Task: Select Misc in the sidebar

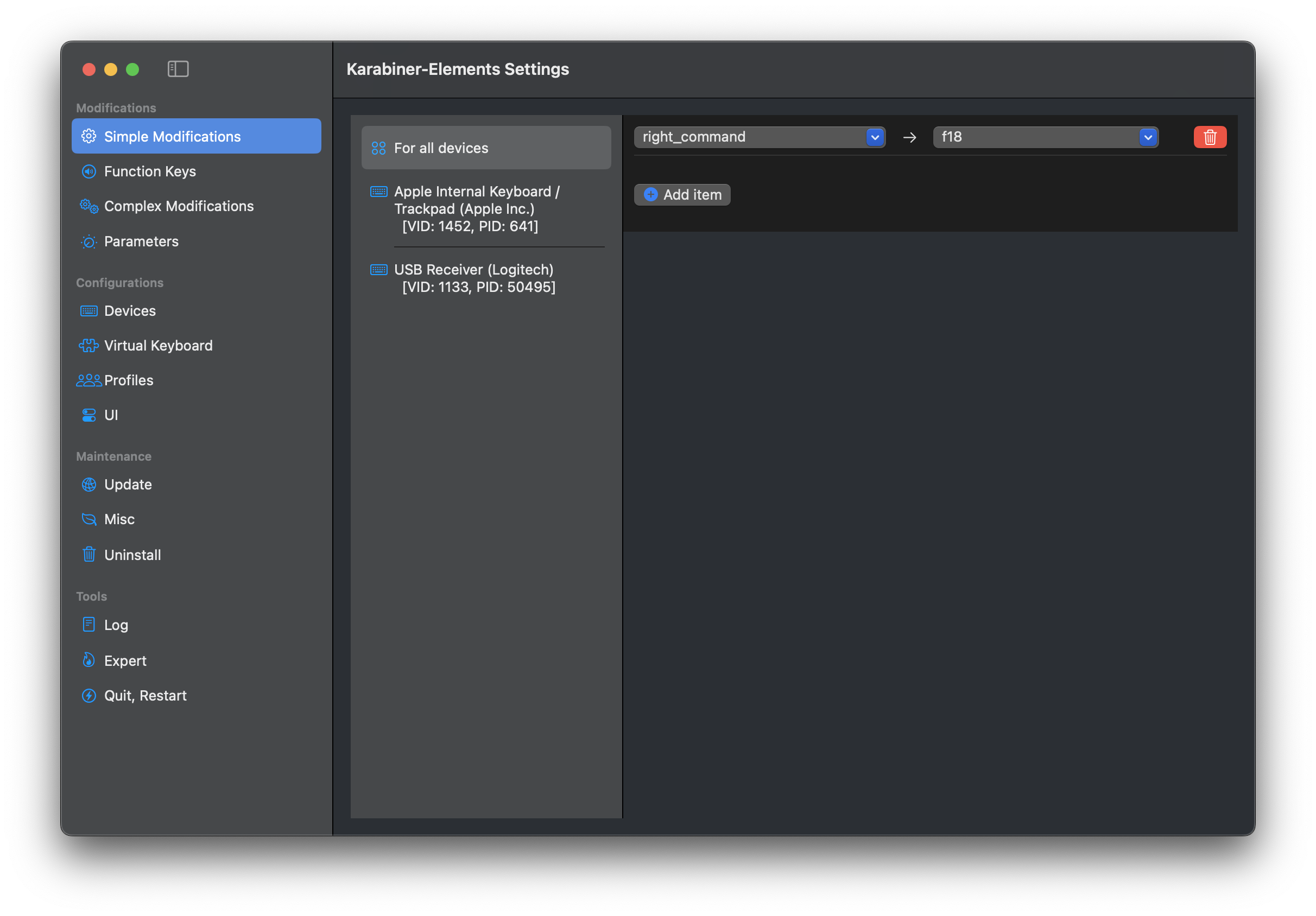Action: click(196, 519)
